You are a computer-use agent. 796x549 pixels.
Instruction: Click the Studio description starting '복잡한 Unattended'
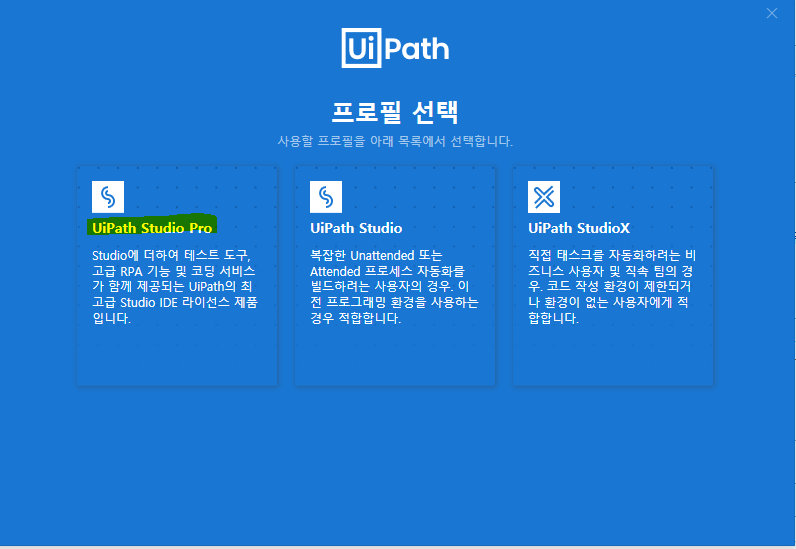point(394,286)
